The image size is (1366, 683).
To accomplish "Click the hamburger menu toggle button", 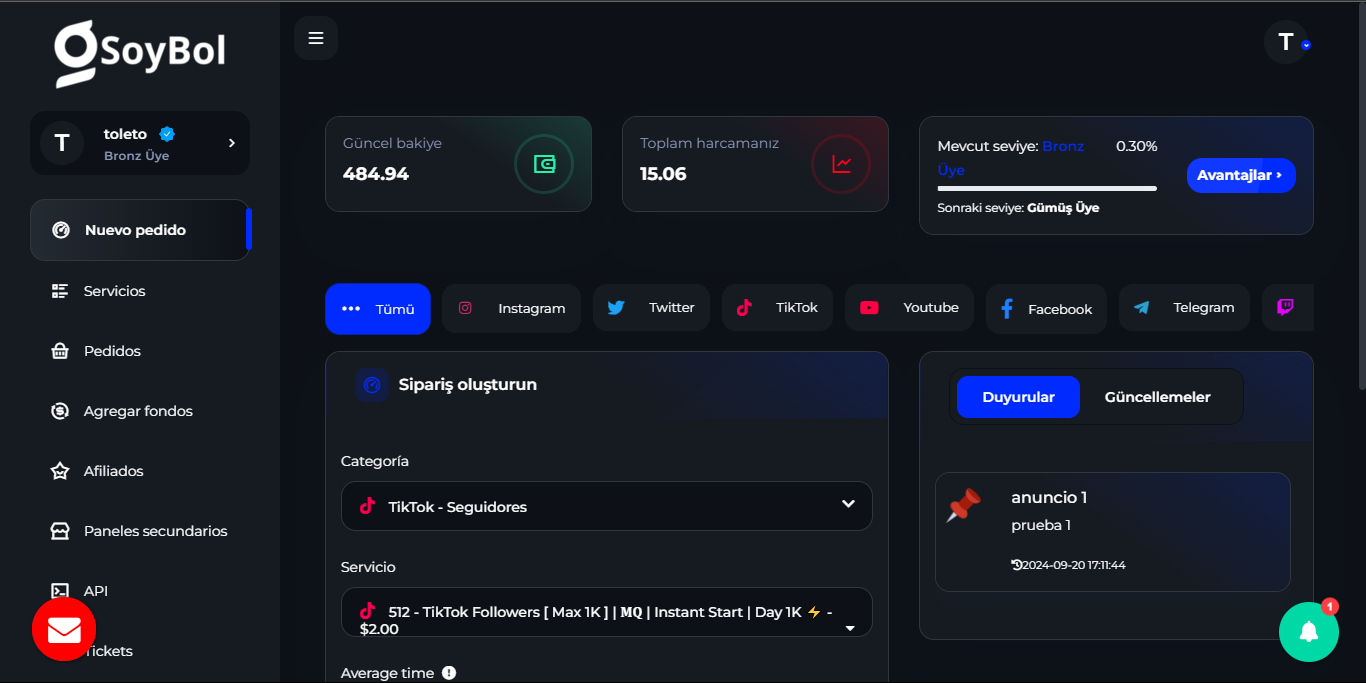I will (x=316, y=38).
